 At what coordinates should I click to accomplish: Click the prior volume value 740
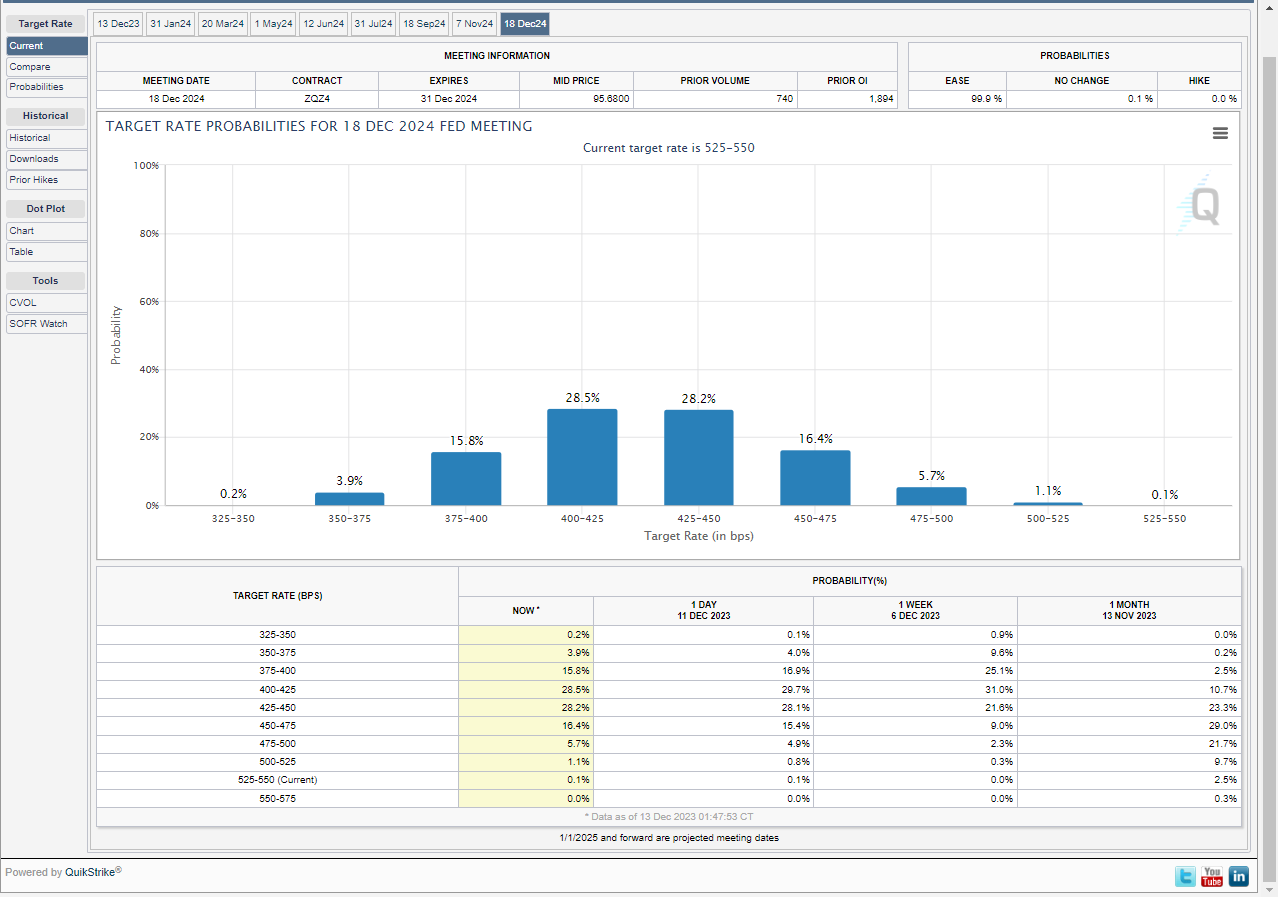tap(784, 99)
